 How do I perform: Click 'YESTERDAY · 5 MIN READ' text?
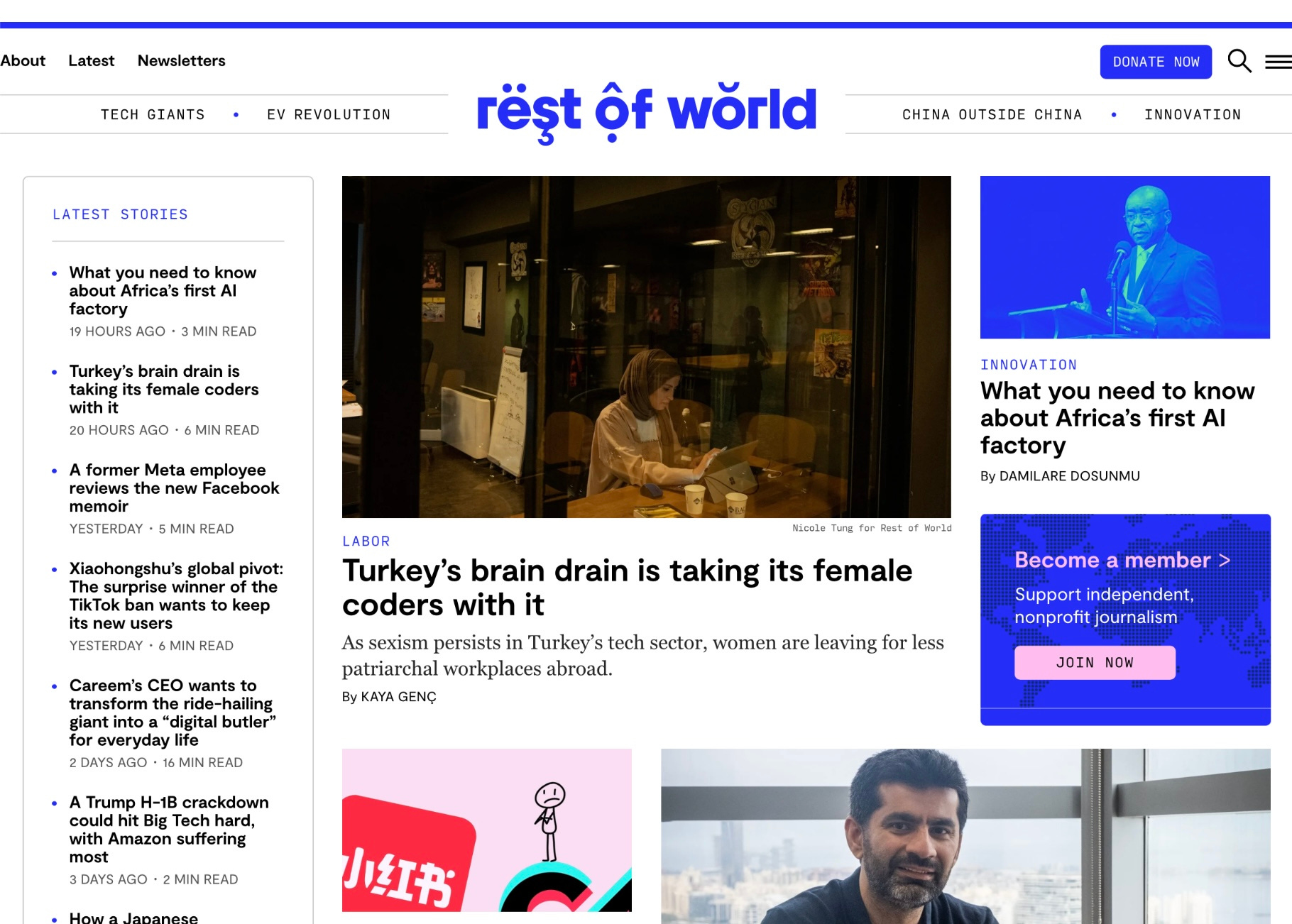[152, 529]
